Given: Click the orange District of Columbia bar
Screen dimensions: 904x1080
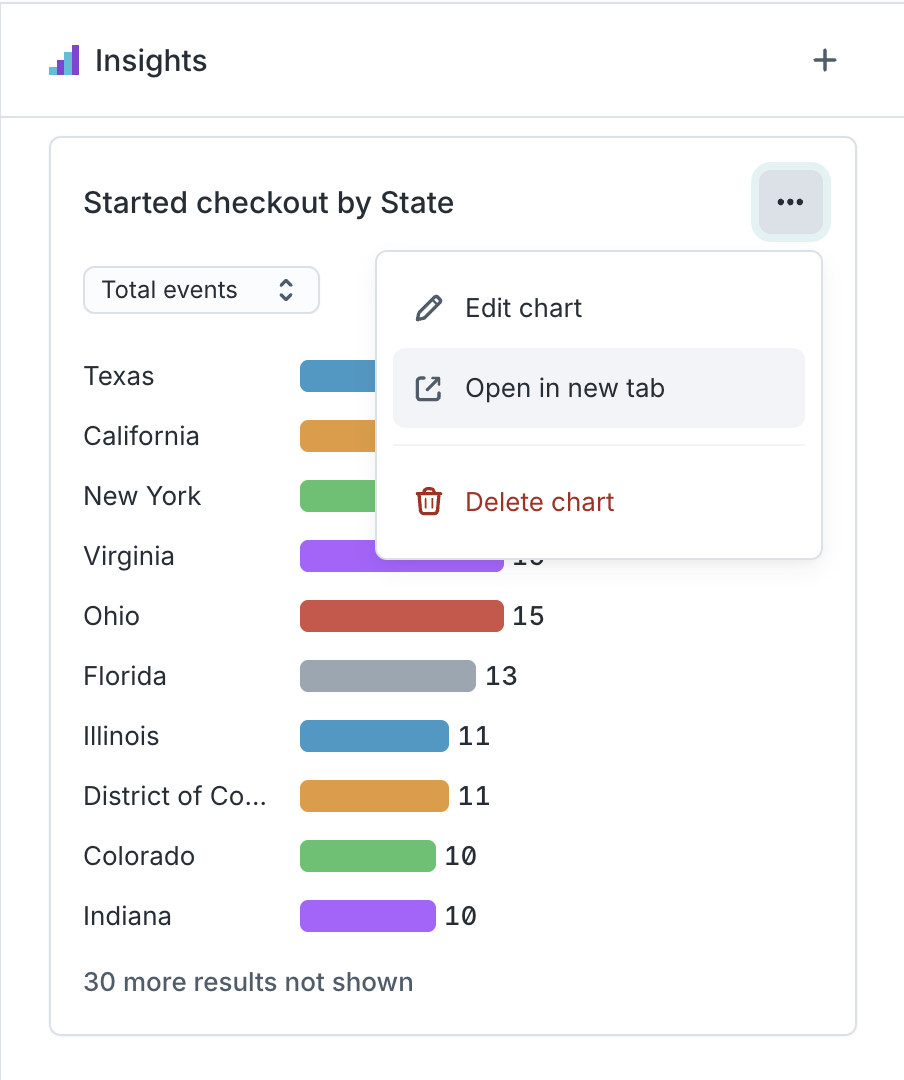Looking at the screenshot, I should click(x=374, y=796).
